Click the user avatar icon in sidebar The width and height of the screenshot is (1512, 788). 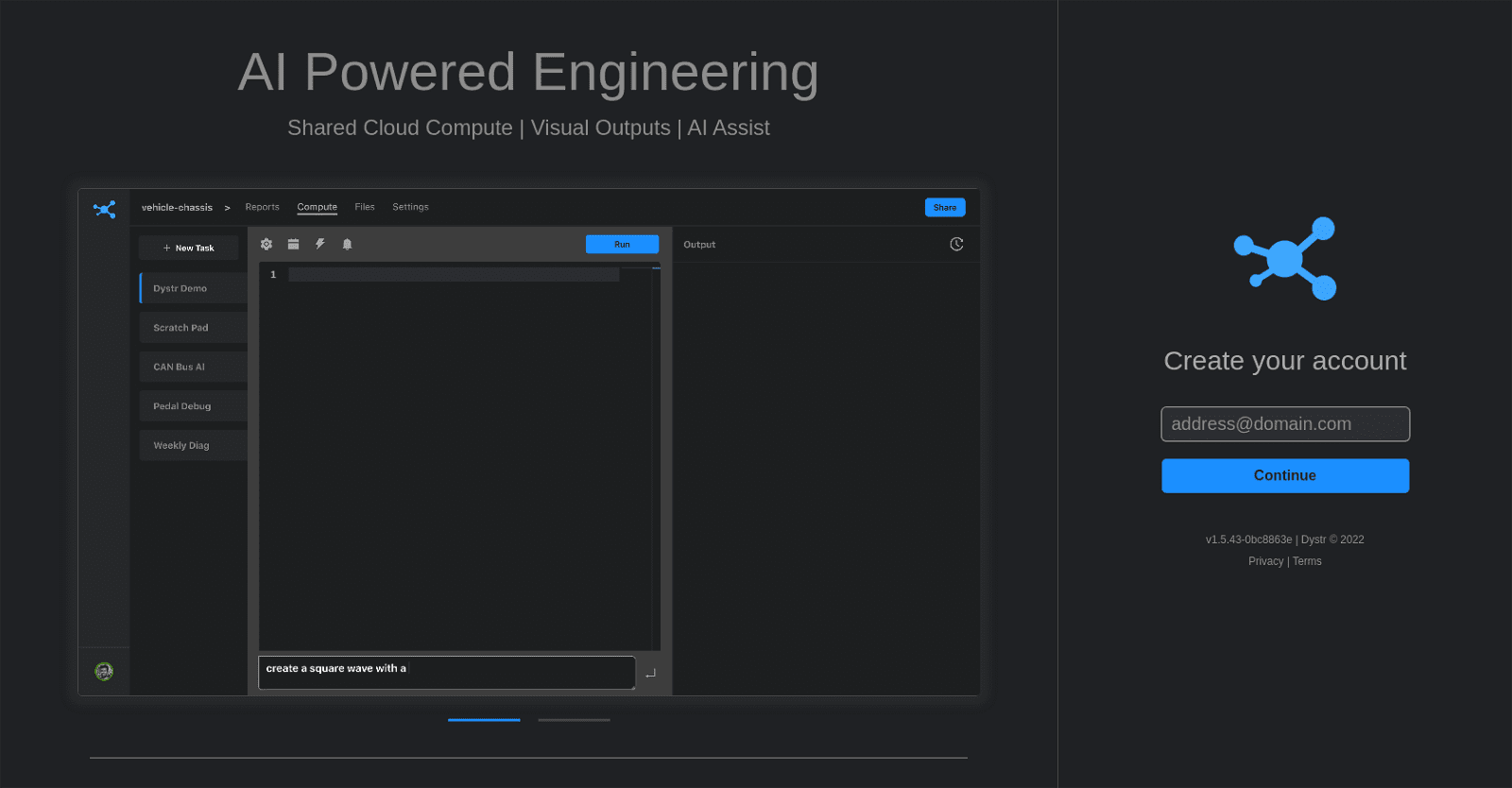tap(104, 672)
